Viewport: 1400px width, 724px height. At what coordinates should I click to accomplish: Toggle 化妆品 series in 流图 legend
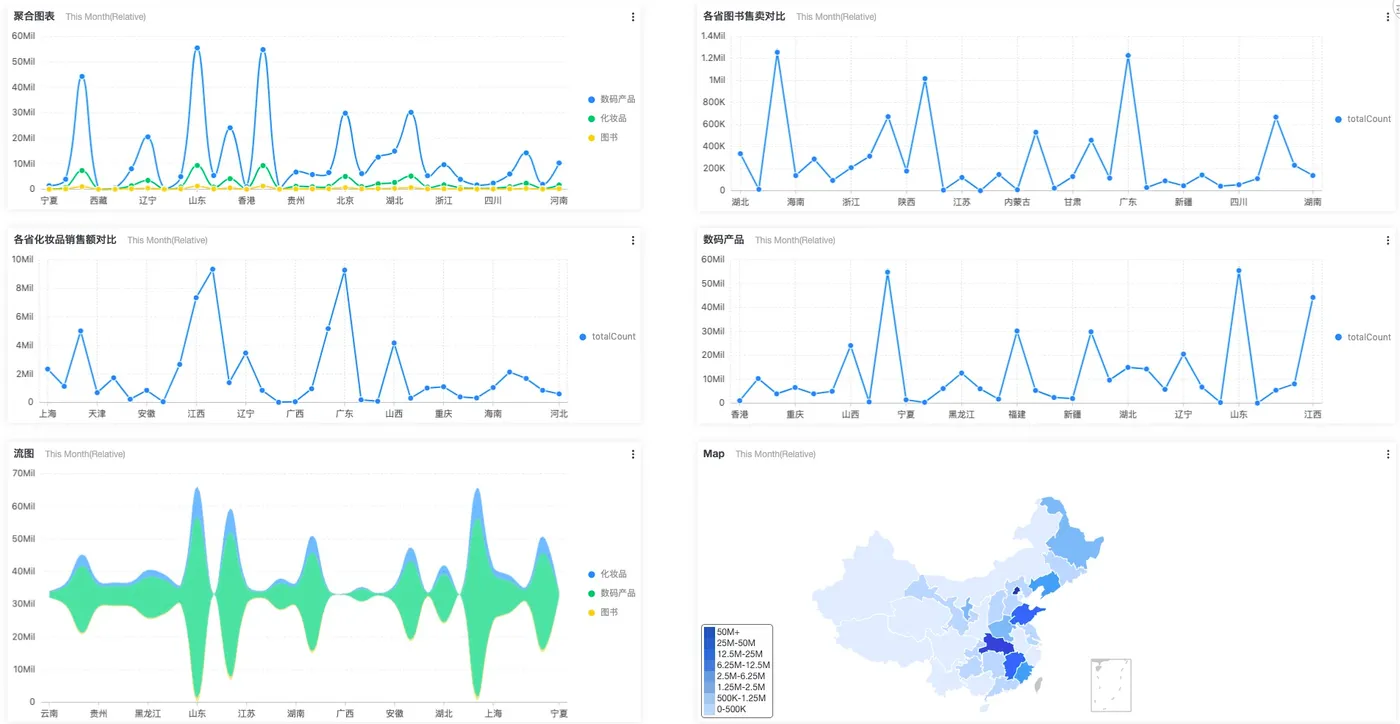point(607,574)
